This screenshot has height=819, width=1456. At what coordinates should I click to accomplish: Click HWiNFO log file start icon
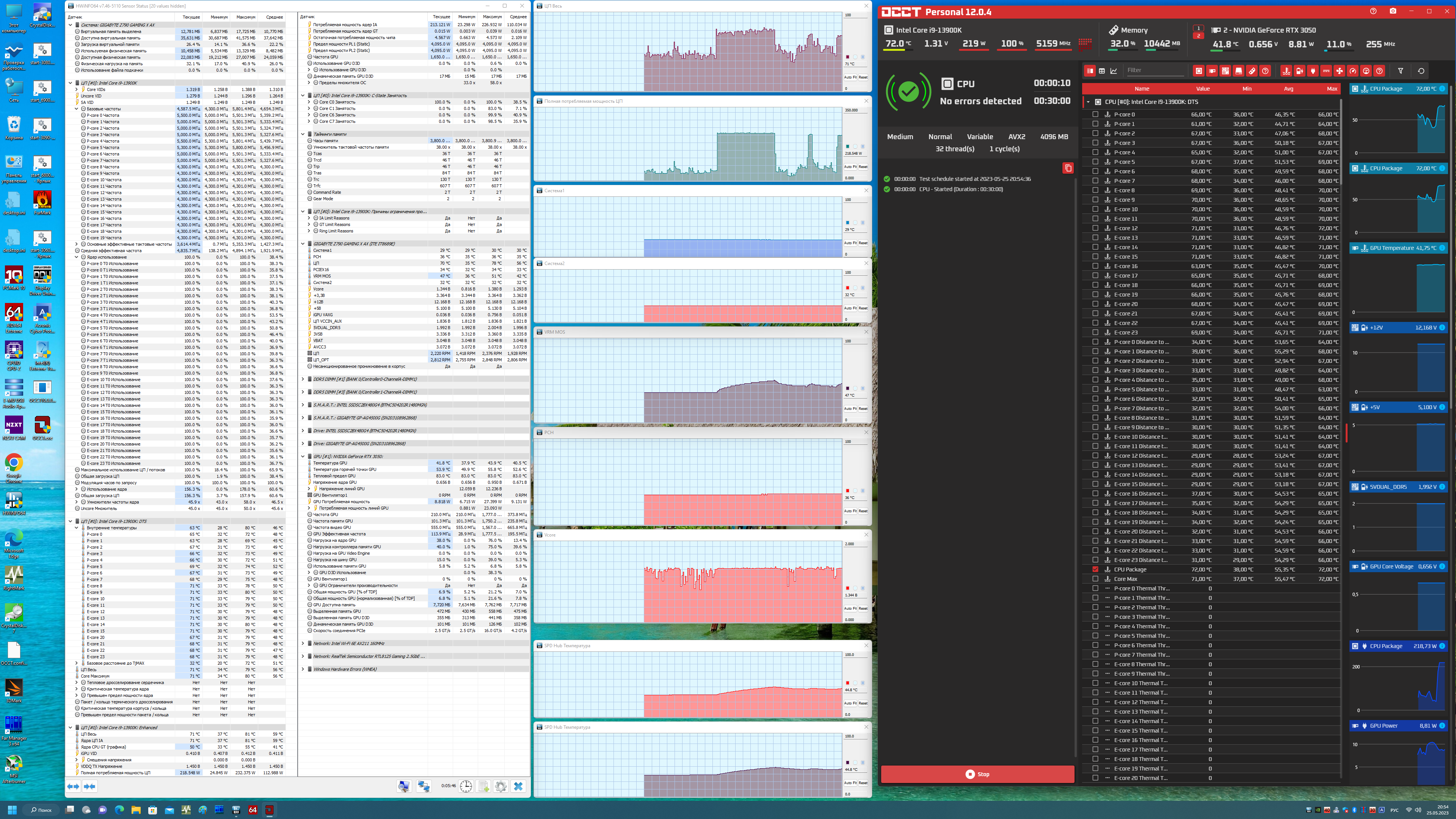tap(483, 786)
